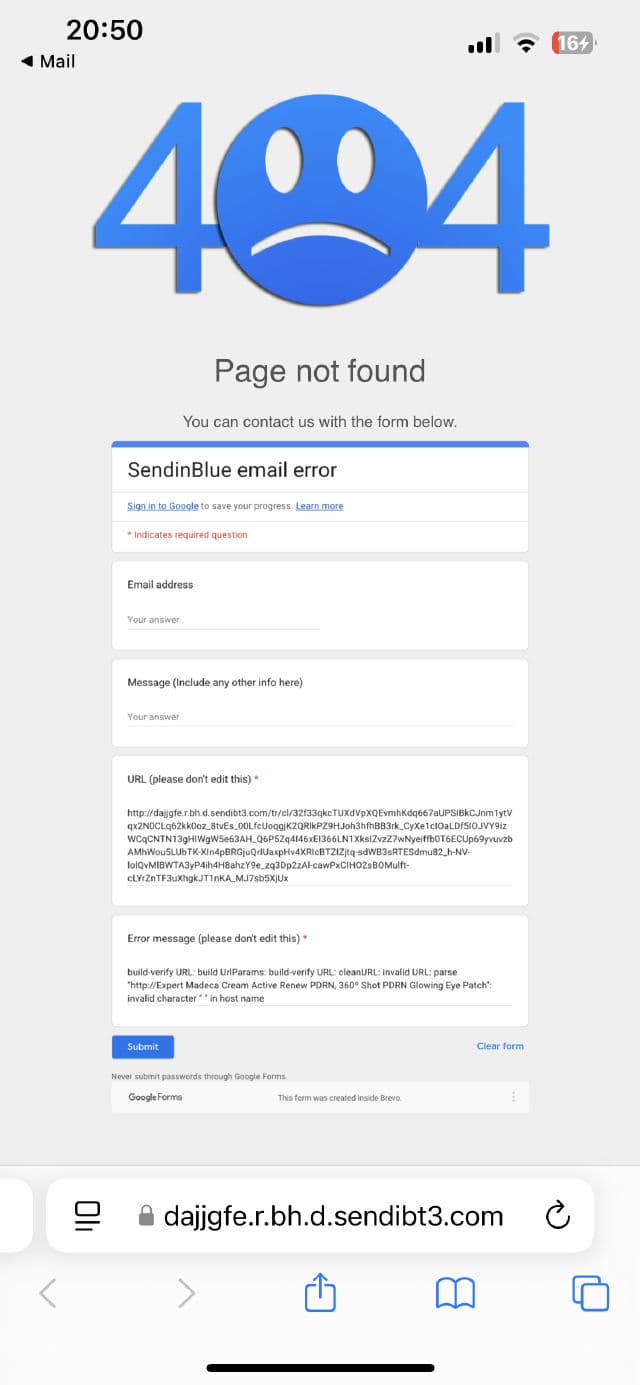Click the Clear form link

pyautogui.click(x=500, y=1046)
